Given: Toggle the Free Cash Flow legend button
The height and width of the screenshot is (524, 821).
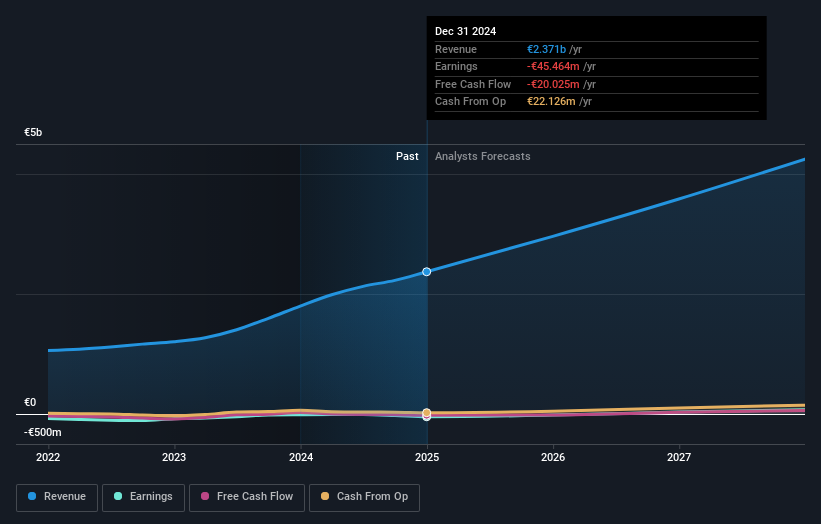Looking at the screenshot, I should pyautogui.click(x=247, y=497).
